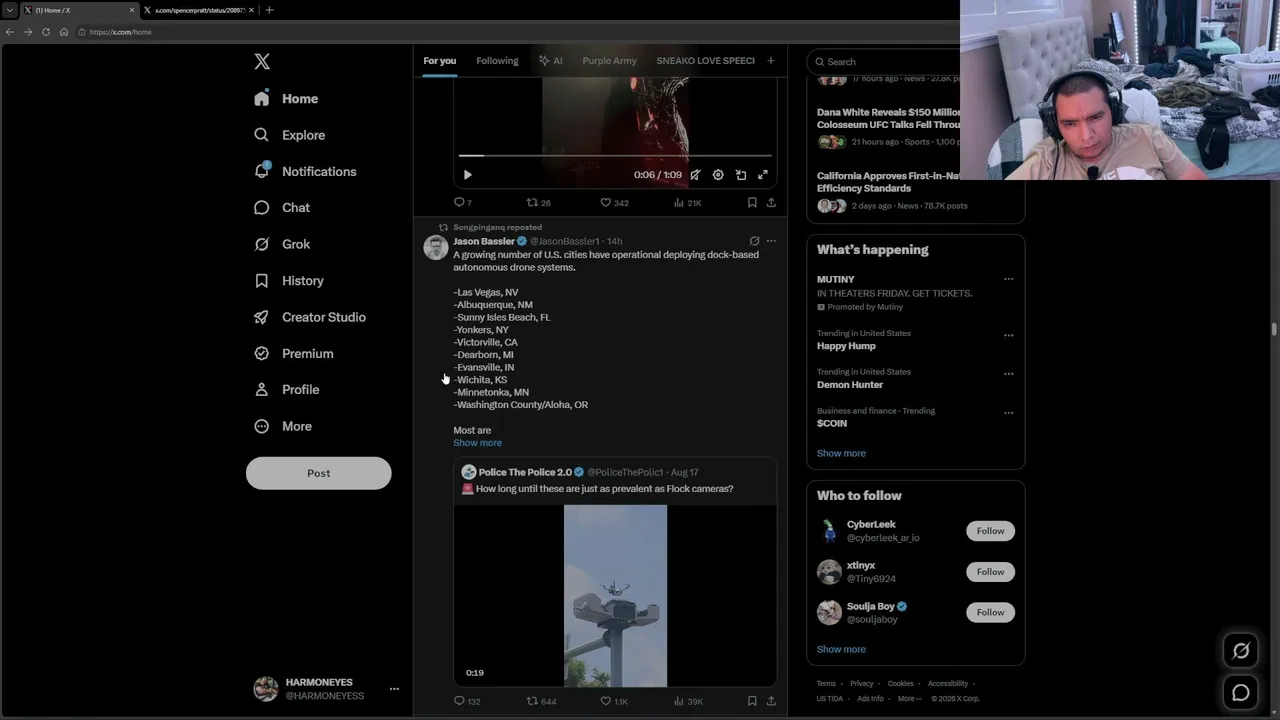Select the For you tab
1280x720 pixels.
[x=439, y=61]
